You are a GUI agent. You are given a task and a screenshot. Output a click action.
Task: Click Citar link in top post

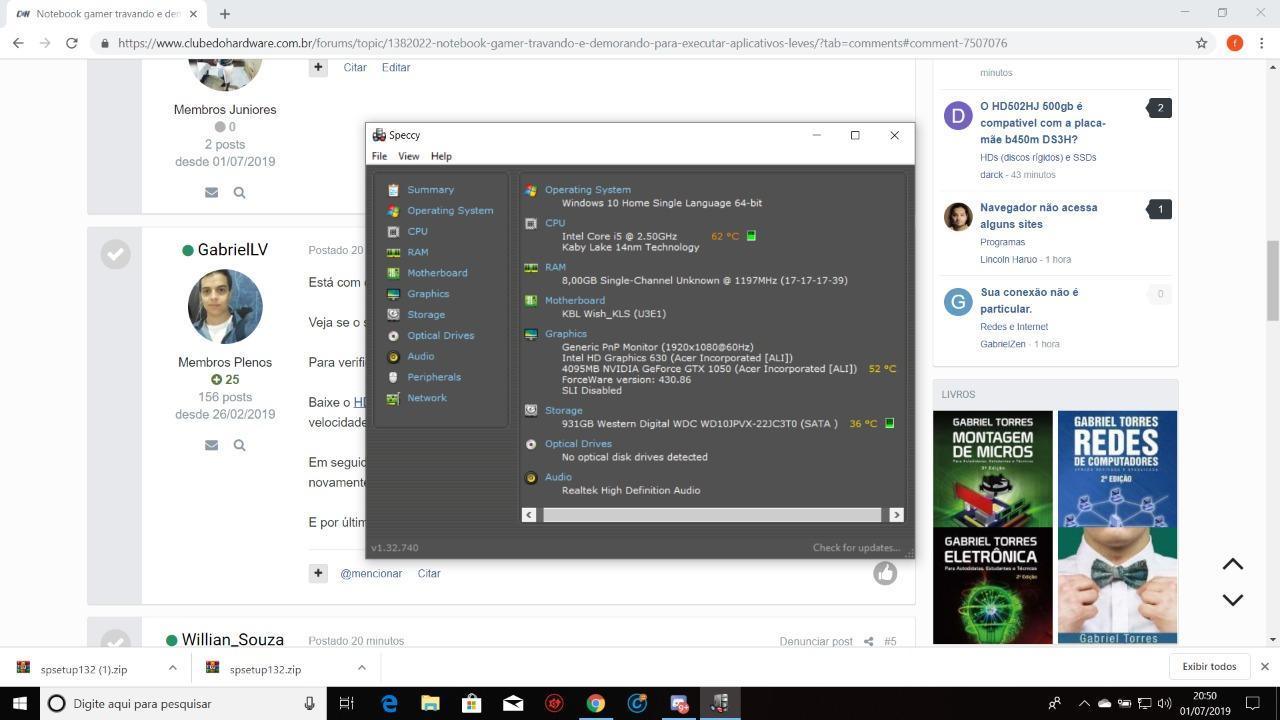coord(355,67)
